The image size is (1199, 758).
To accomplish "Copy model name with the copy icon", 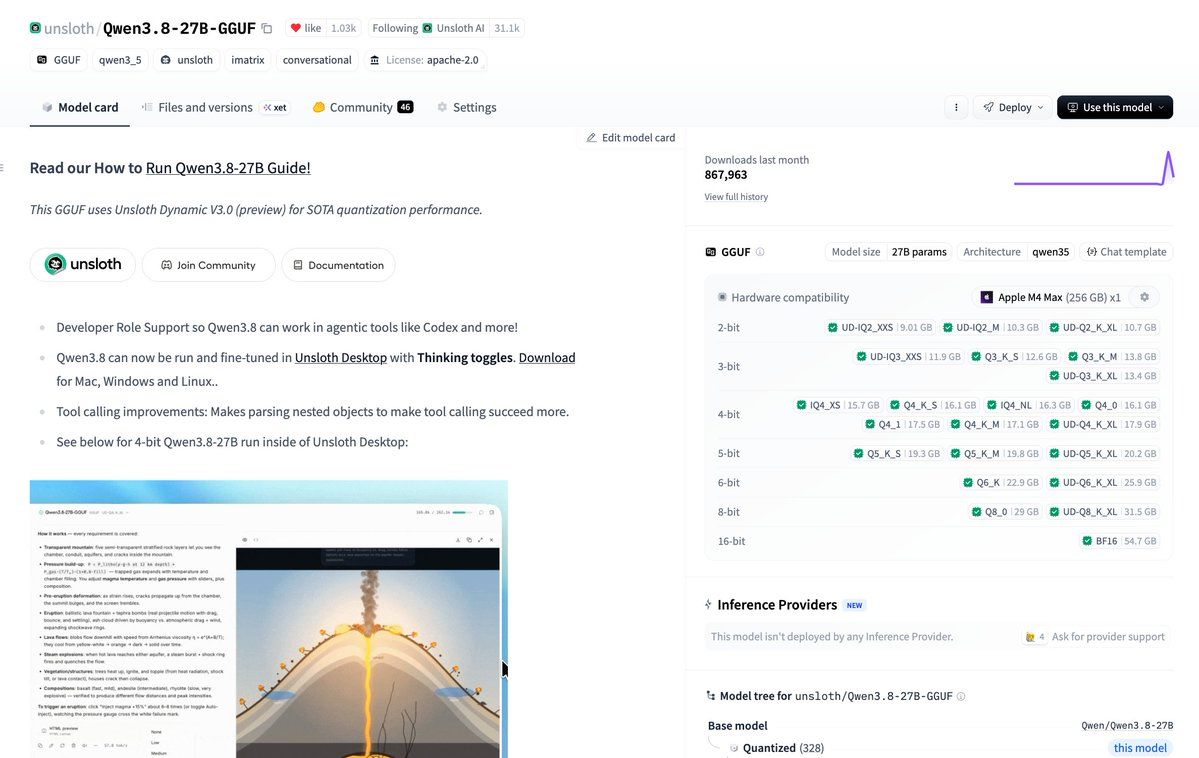I will [x=267, y=28].
